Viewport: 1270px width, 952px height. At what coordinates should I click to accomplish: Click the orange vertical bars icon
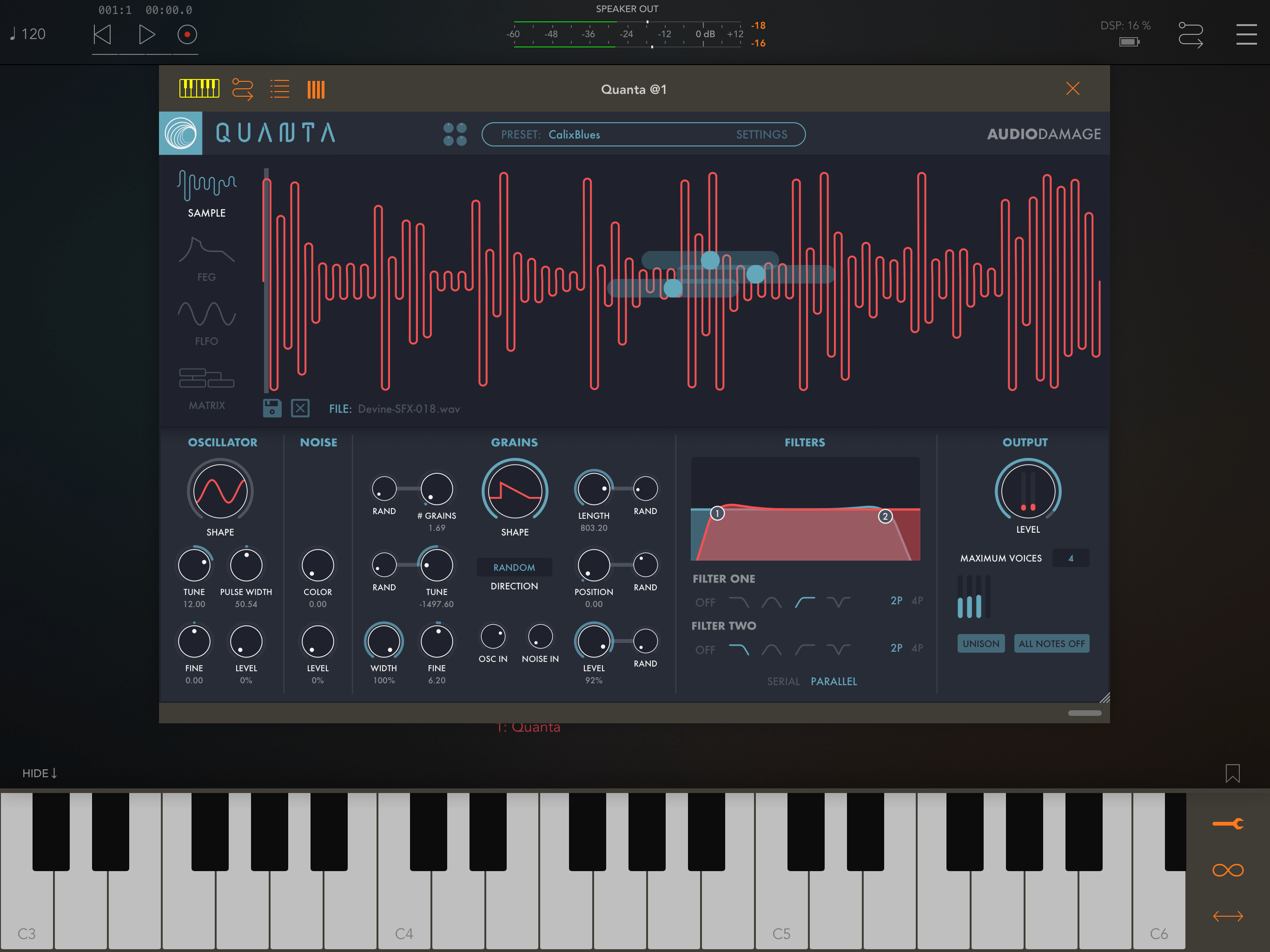pos(316,90)
